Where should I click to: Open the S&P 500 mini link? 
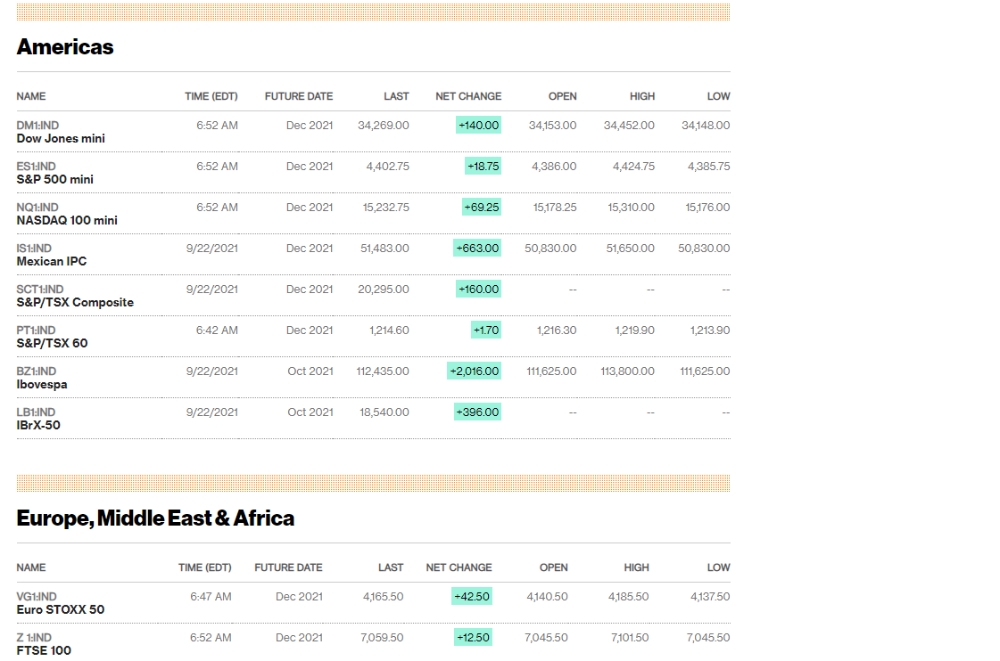(55, 179)
